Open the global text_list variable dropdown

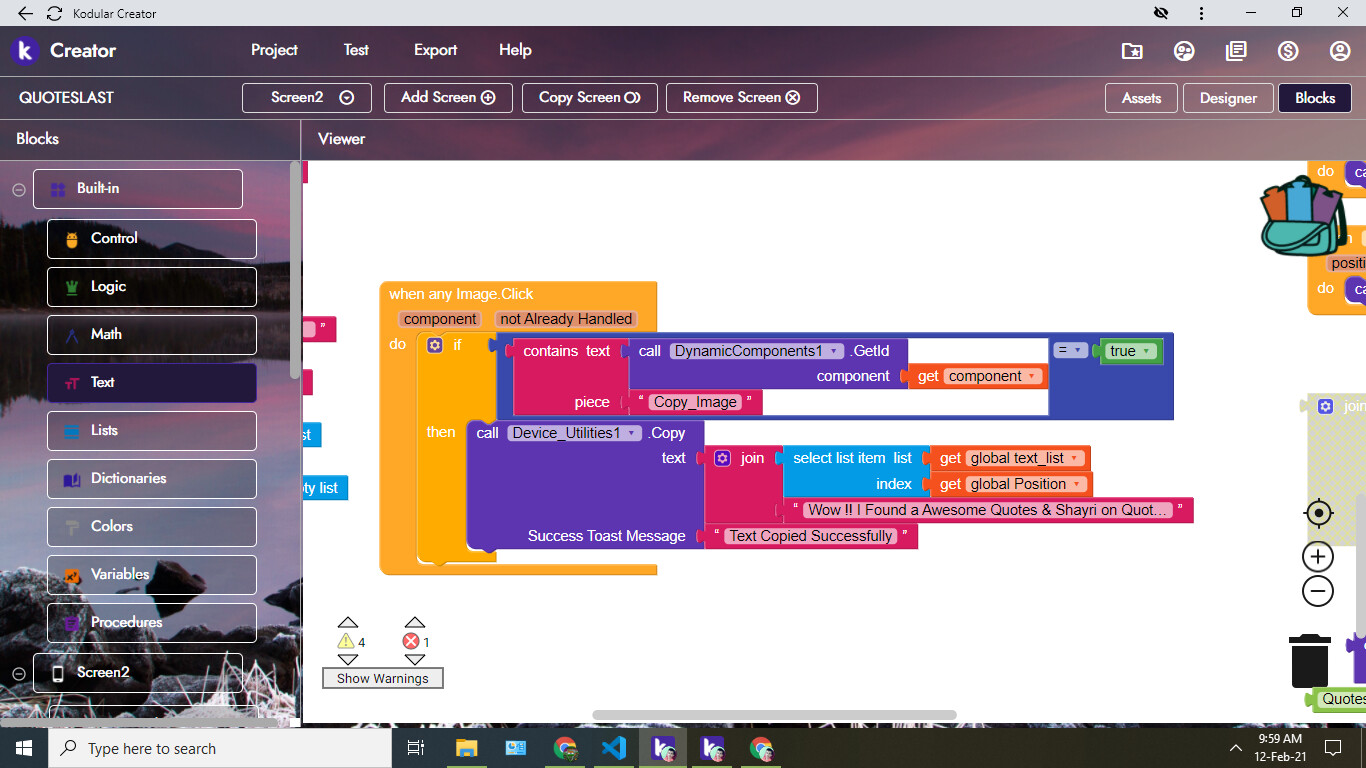coord(1075,458)
